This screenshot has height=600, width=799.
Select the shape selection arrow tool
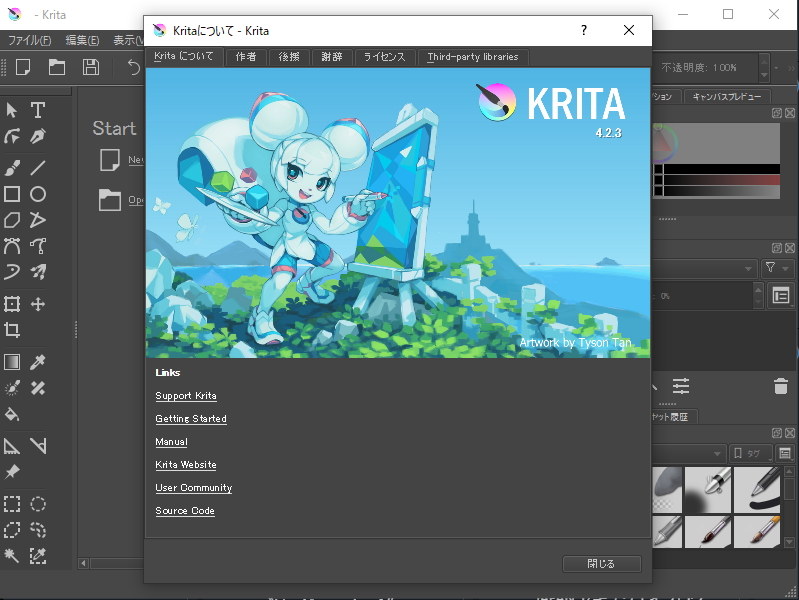click(12, 110)
